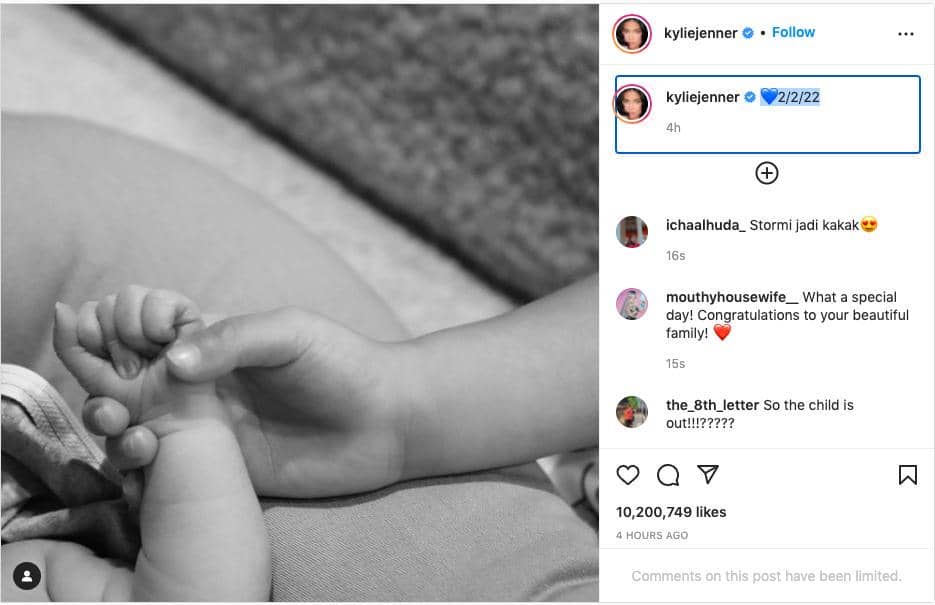Viewport: 935px width, 605px height.
Task: Click verified badge next to header username
Action: coord(748,33)
